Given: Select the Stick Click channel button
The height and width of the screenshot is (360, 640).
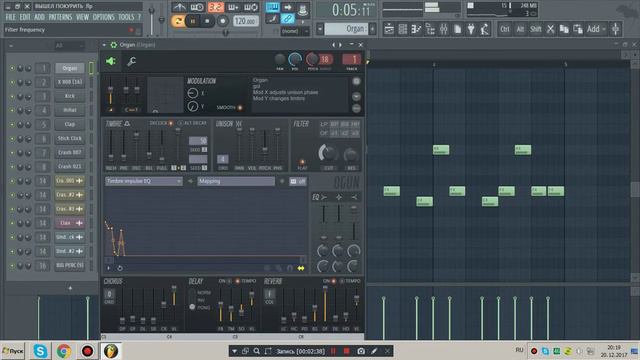Looking at the screenshot, I should pos(69,138).
